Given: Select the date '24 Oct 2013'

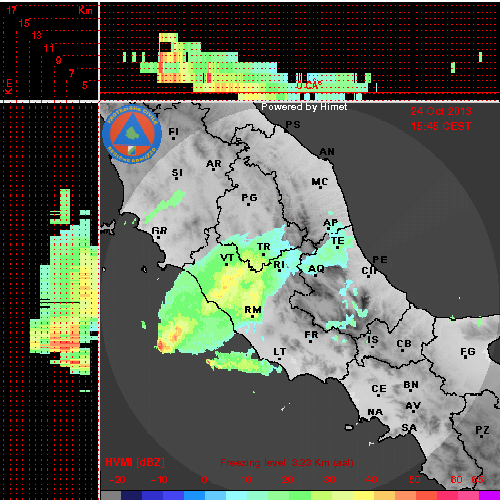Looking at the screenshot, I should (x=441, y=111).
